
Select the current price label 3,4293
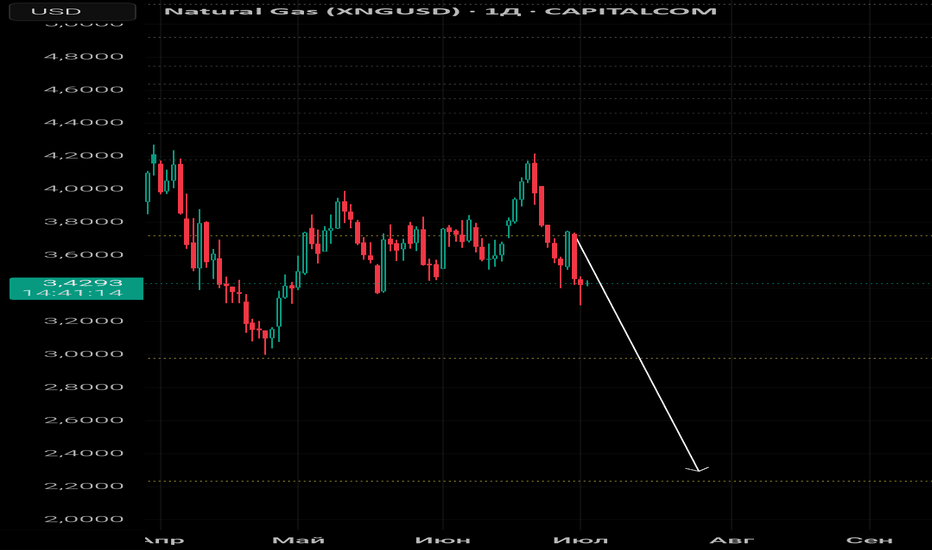point(83,283)
